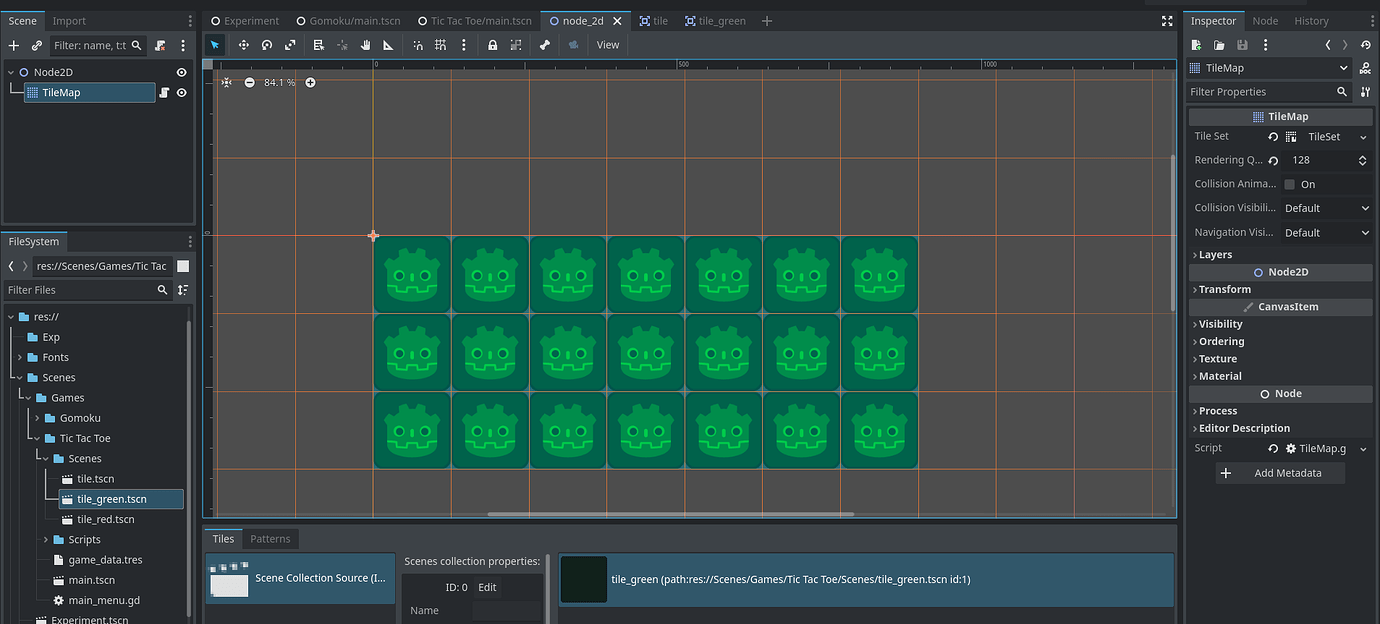The image size is (1380, 624).
Task: Toggle grid snapping
Action: (441, 44)
